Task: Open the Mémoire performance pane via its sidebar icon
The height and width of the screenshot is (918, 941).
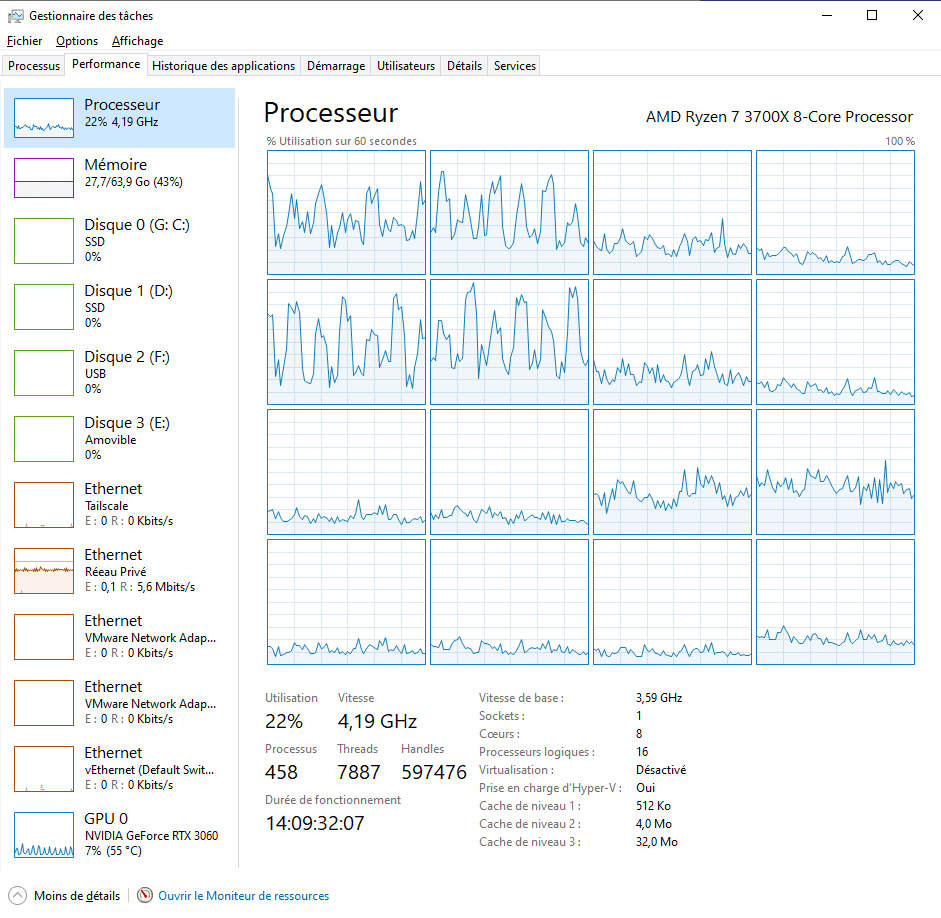Action: (43, 177)
